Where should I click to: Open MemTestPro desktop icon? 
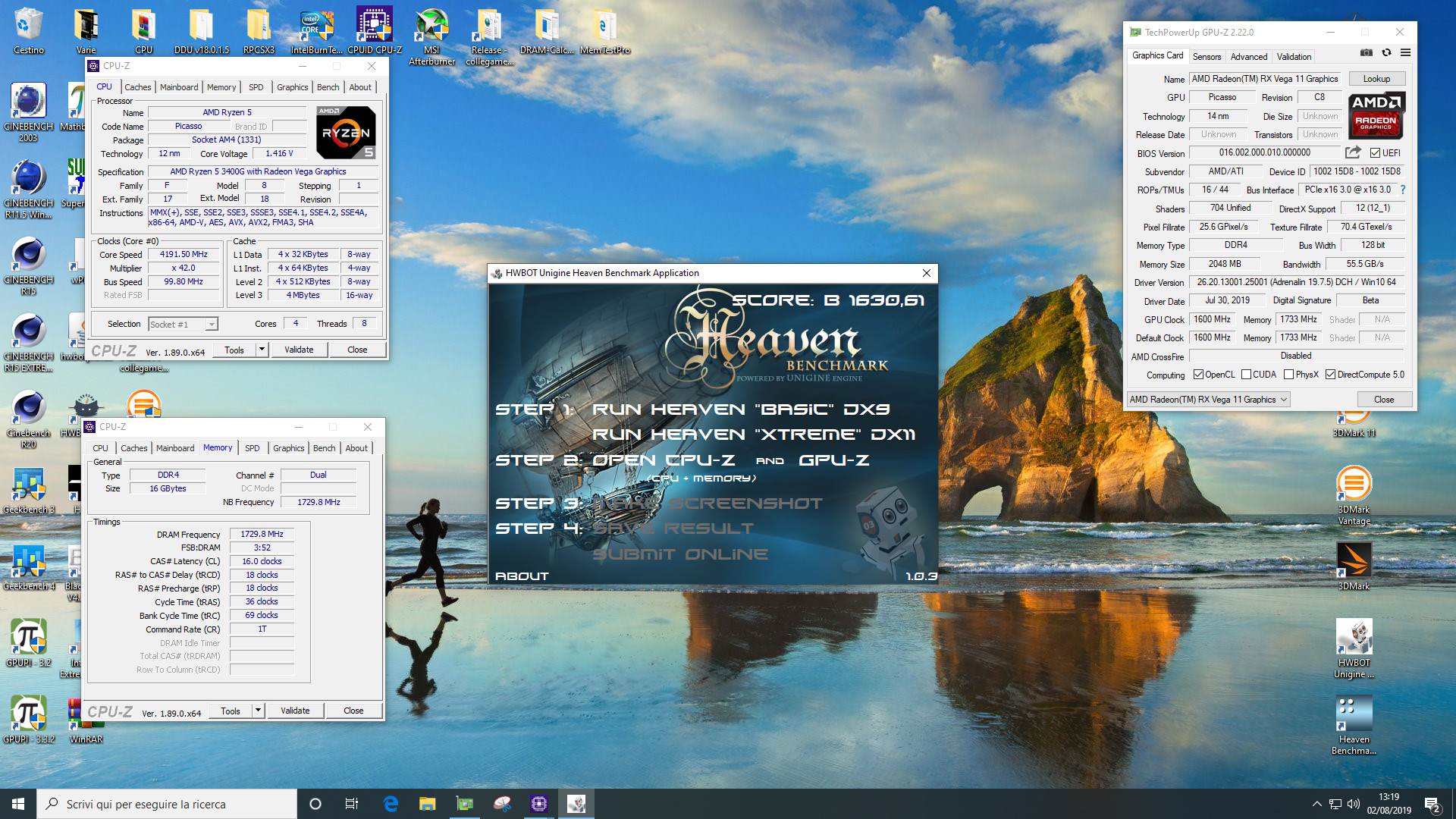pyautogui.click(x=604, y=30)
